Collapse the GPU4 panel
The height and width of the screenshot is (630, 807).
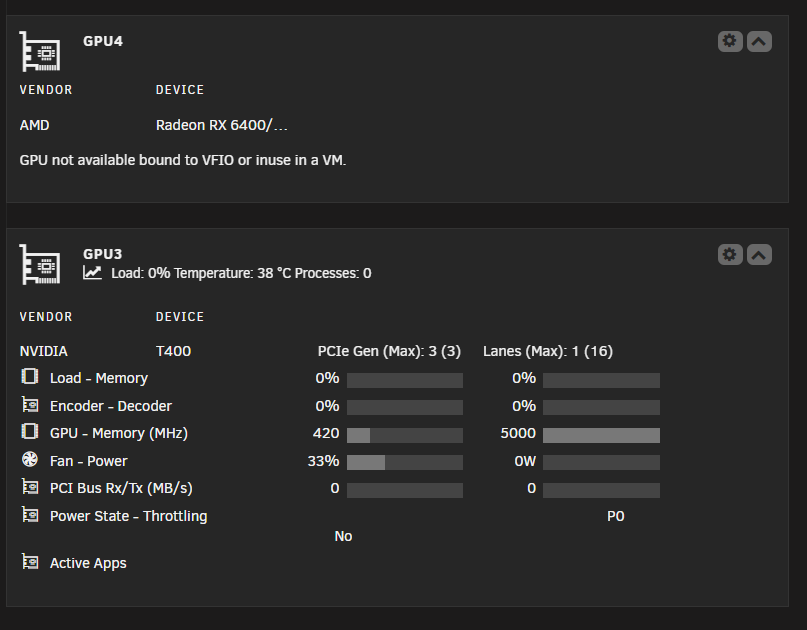[x=759, y=41]
